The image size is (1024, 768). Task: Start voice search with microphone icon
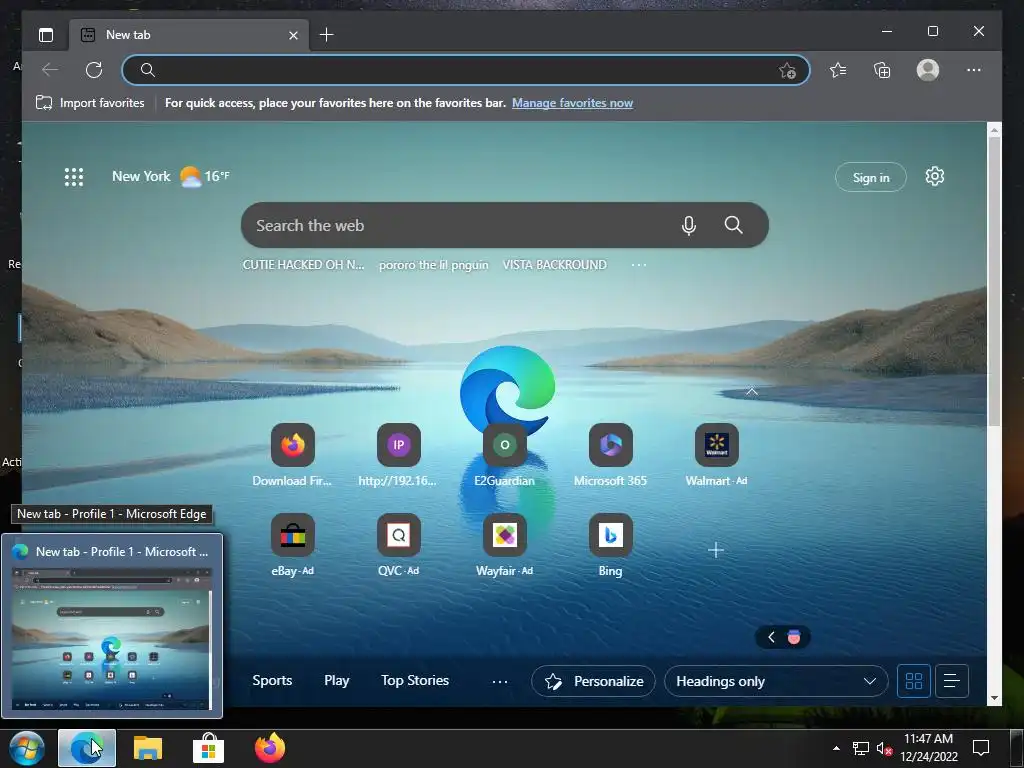tap(688, 225)
